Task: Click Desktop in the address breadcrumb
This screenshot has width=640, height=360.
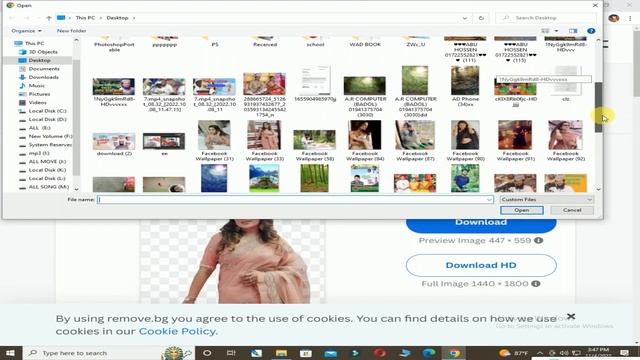Action: point(117,18)
